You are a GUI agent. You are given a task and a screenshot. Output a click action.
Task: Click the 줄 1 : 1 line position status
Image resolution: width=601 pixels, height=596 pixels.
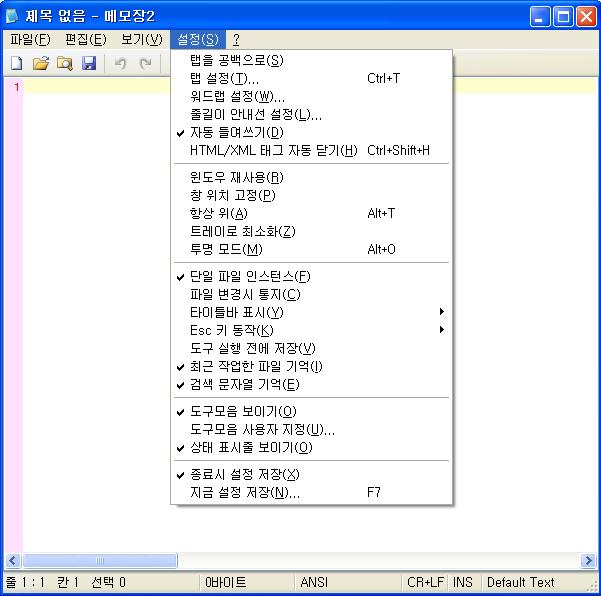click(x=25, y=583)
